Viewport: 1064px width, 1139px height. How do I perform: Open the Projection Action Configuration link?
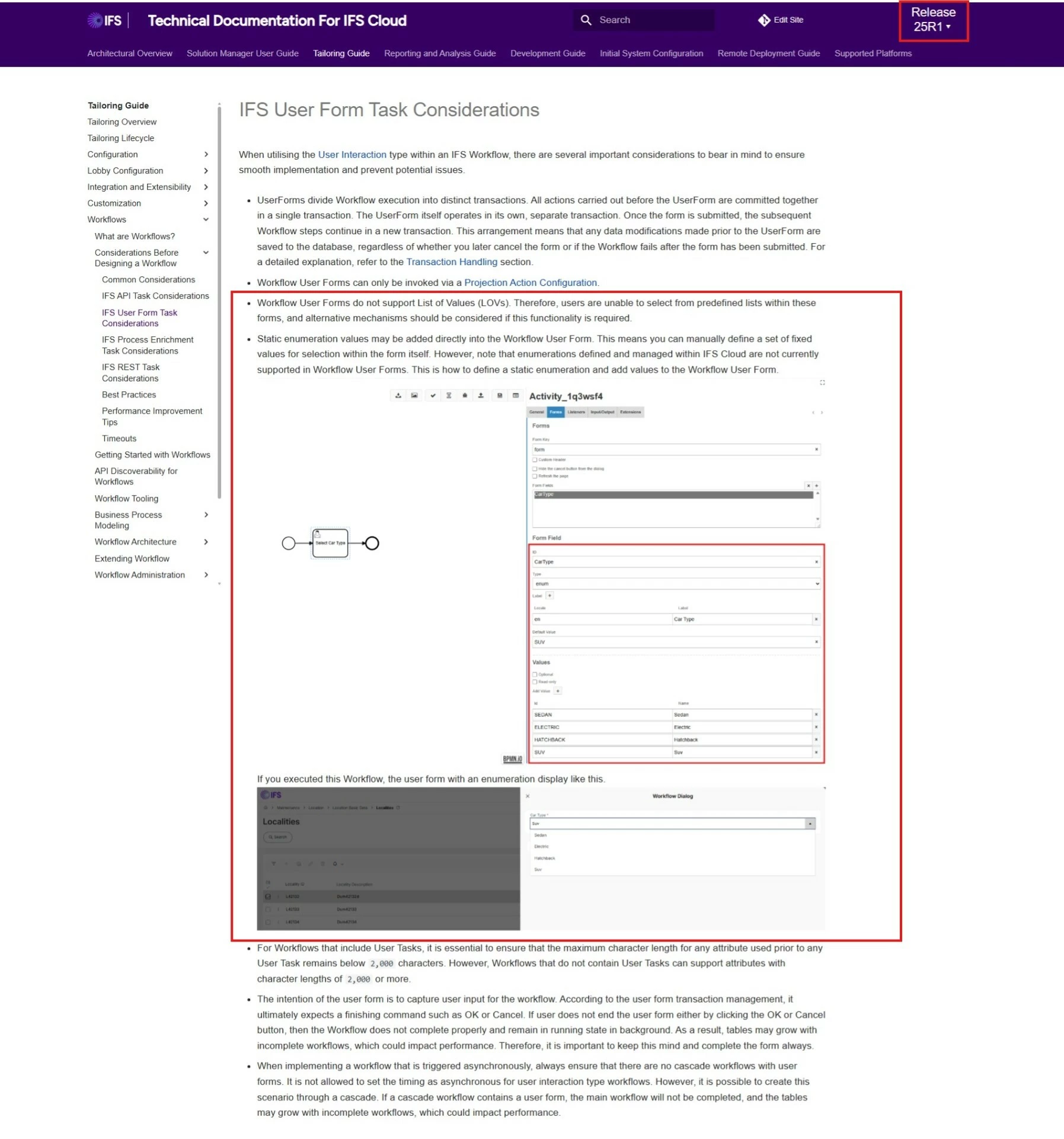pyautogui.click(x=531, y=283)
